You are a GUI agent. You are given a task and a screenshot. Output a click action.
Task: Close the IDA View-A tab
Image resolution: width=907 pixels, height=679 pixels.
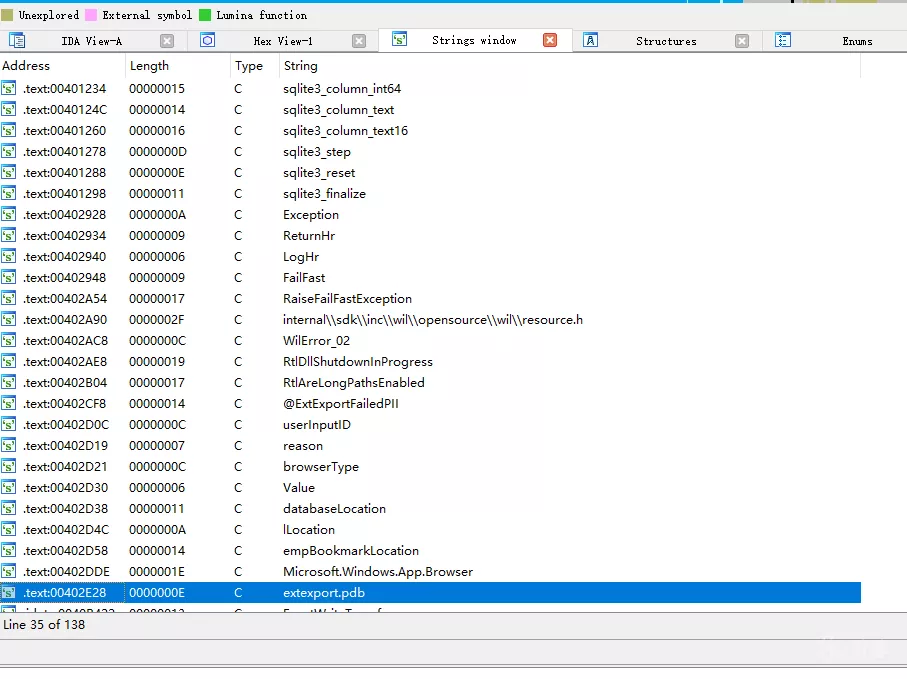click(167, 41)
